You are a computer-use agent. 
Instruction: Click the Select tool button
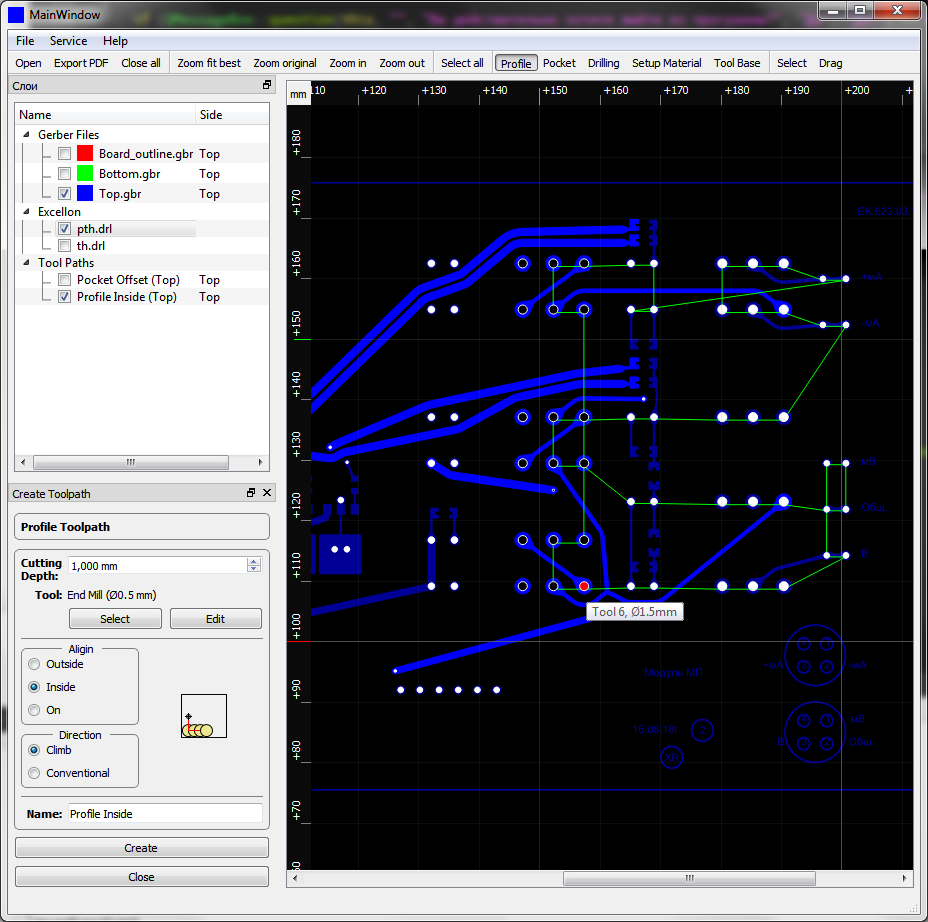pyautogui.click(x=115, y=618)
